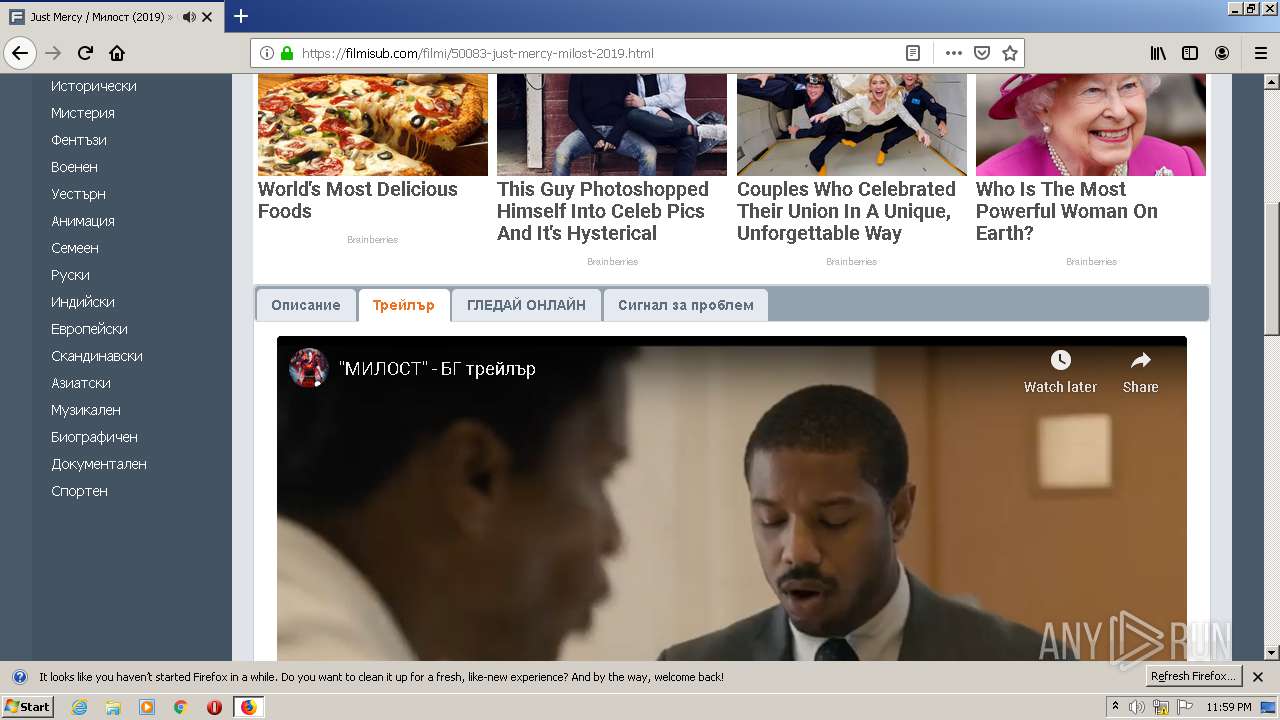The height and width of the screenshot is (720, 1280).
Task: Open the Анимация genre
Action: point(83,221)
